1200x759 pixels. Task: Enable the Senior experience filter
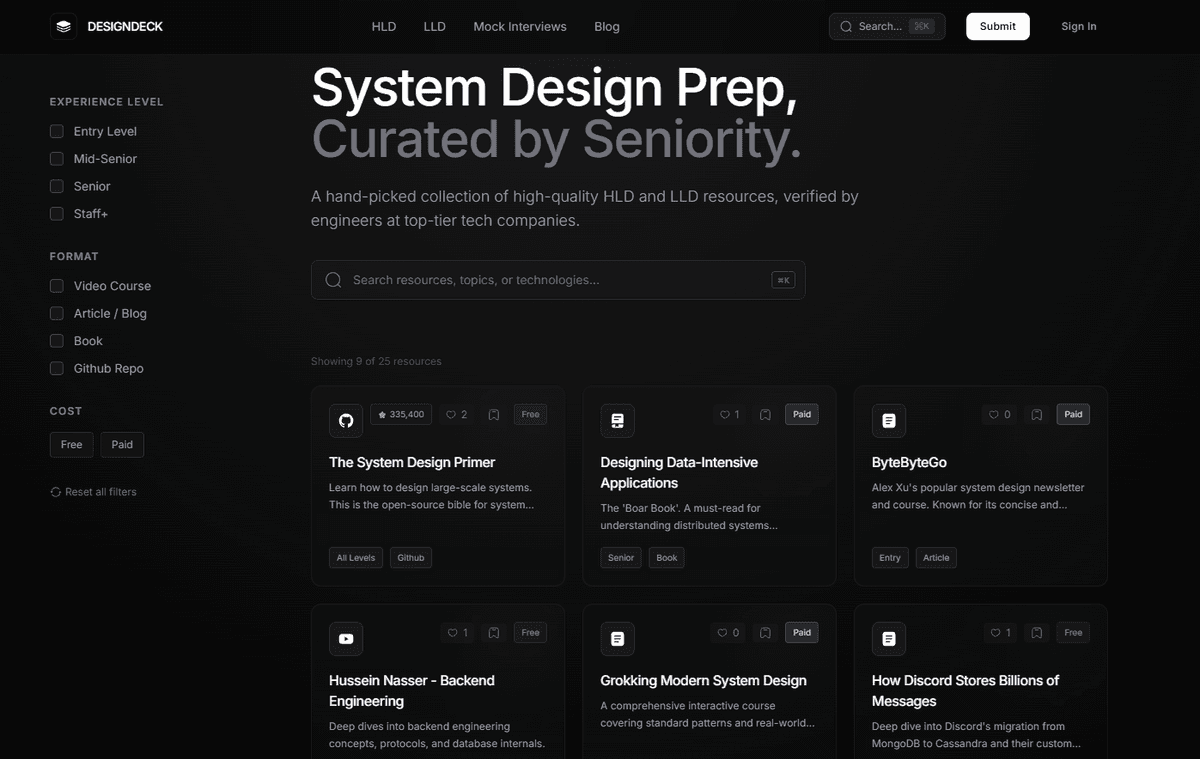tap(57, 186)
